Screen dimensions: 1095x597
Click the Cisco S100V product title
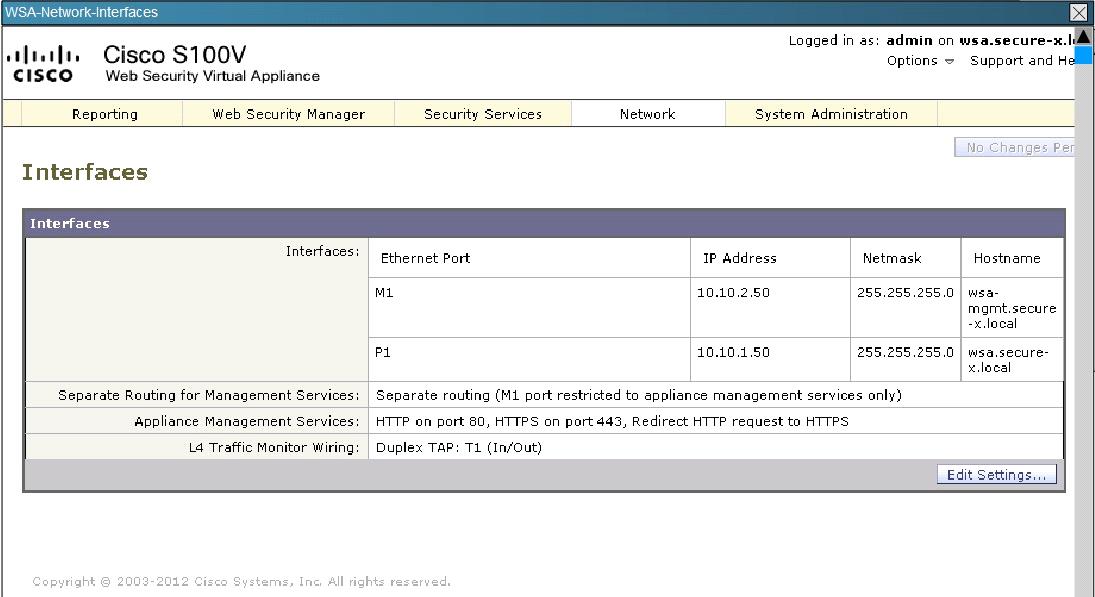[x=175, y=54]
